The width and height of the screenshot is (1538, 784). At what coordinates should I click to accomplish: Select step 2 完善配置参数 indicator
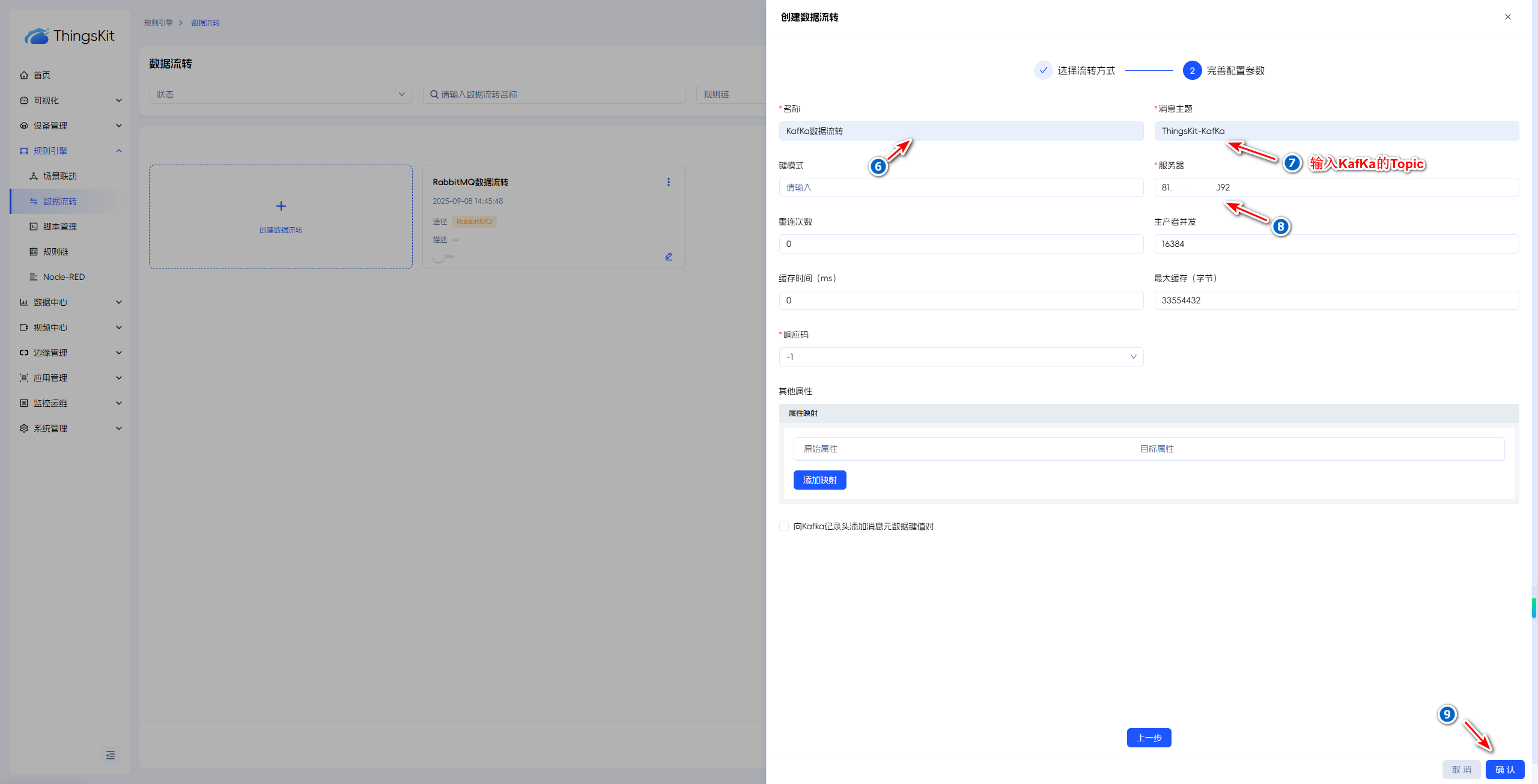tap(1192, 70)
